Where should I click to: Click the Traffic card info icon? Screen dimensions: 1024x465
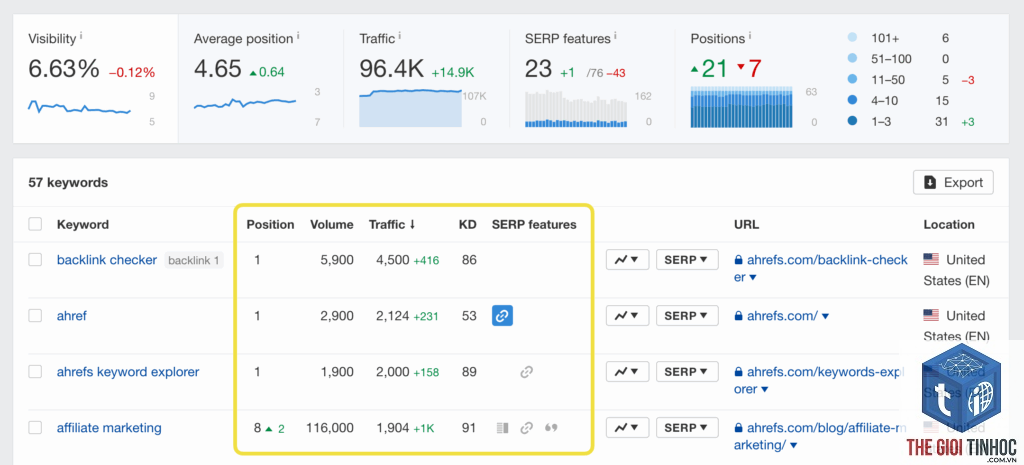[400, 36]
